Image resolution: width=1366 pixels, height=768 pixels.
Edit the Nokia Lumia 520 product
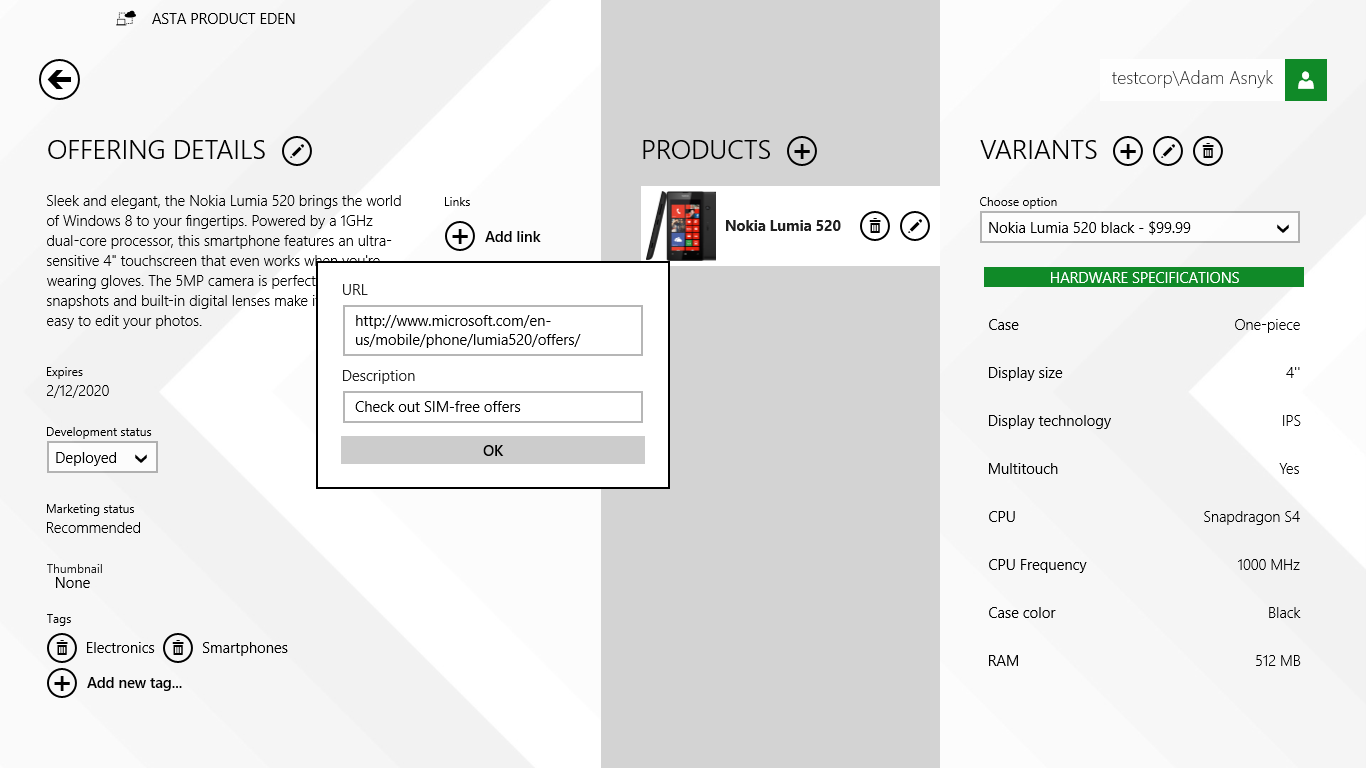915,226
